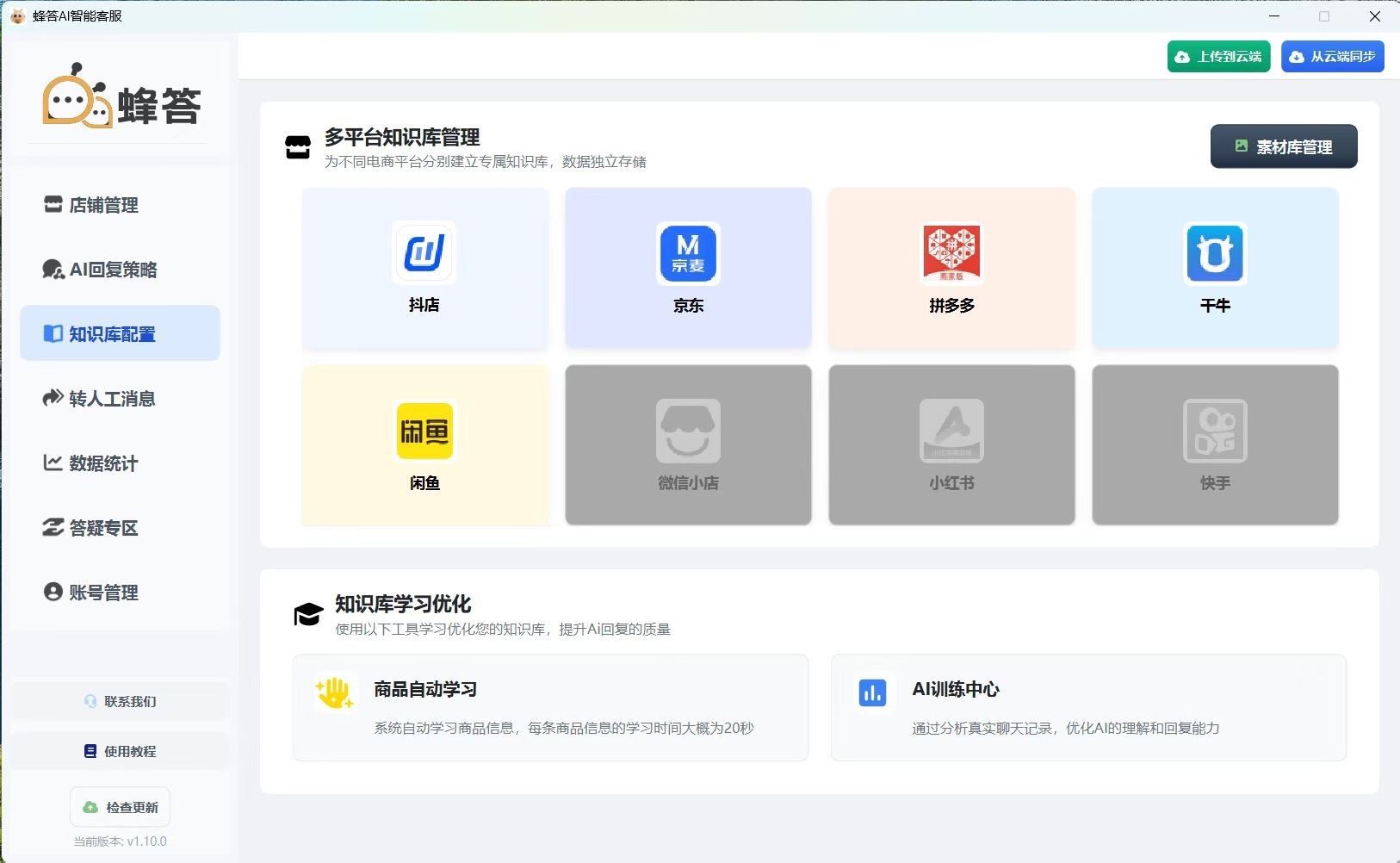Open the 商品自动学习 card
1400x863 pixels.
[550, 707]
